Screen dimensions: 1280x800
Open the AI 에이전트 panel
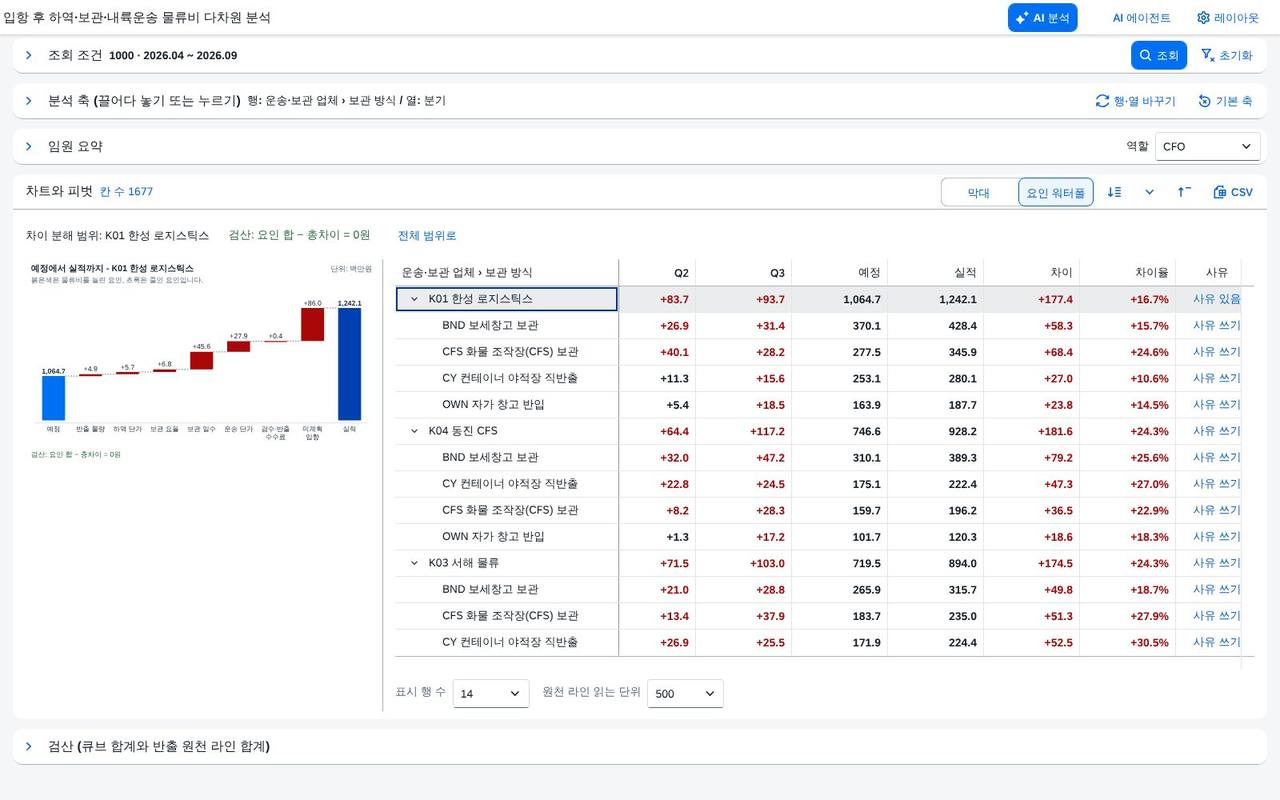(1141, 17)
